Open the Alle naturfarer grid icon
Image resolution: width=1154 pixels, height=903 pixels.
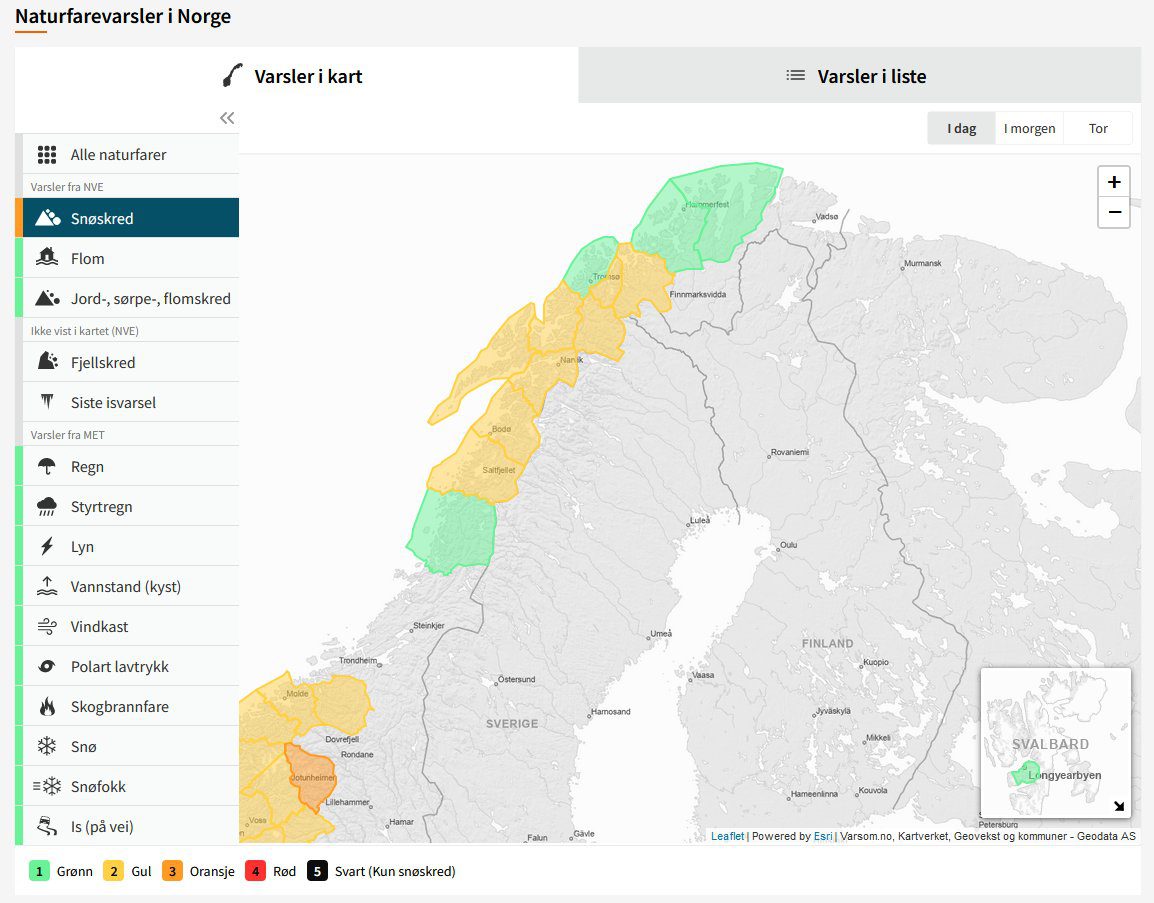[x=47, y=155]
